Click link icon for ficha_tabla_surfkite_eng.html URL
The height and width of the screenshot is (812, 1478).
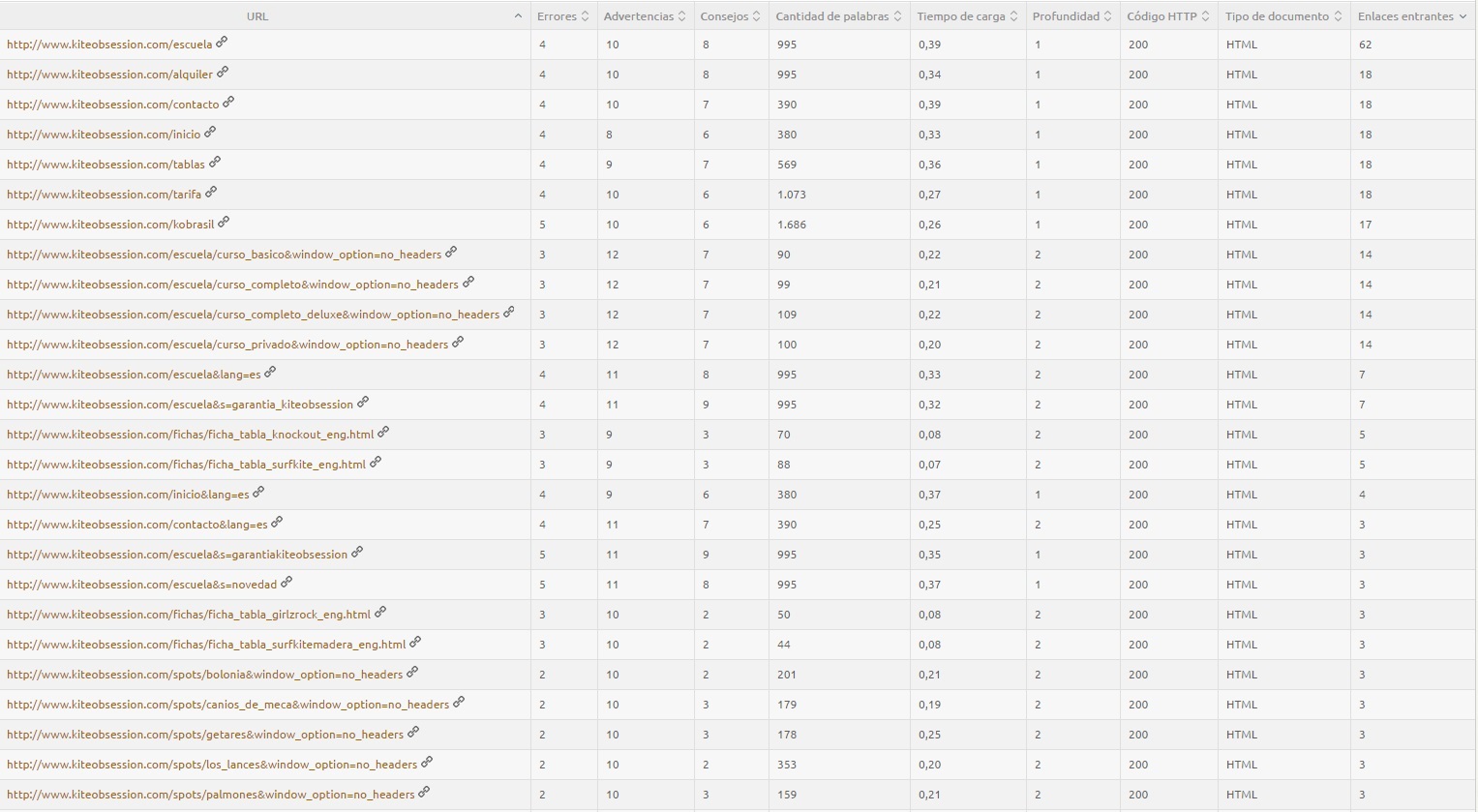click(x=376, y=462)
